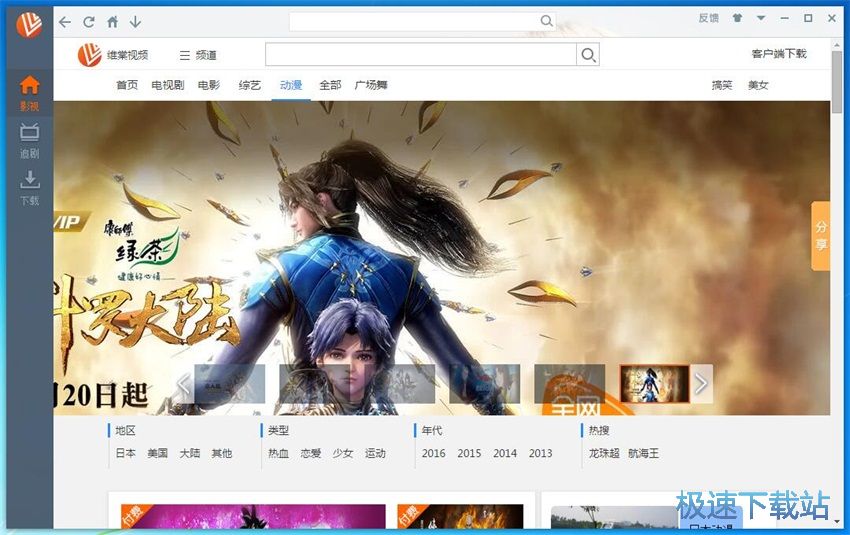Filter type by 少女
Image resolution: width=850 pixels, height=535 pixels.
(343, 453)
